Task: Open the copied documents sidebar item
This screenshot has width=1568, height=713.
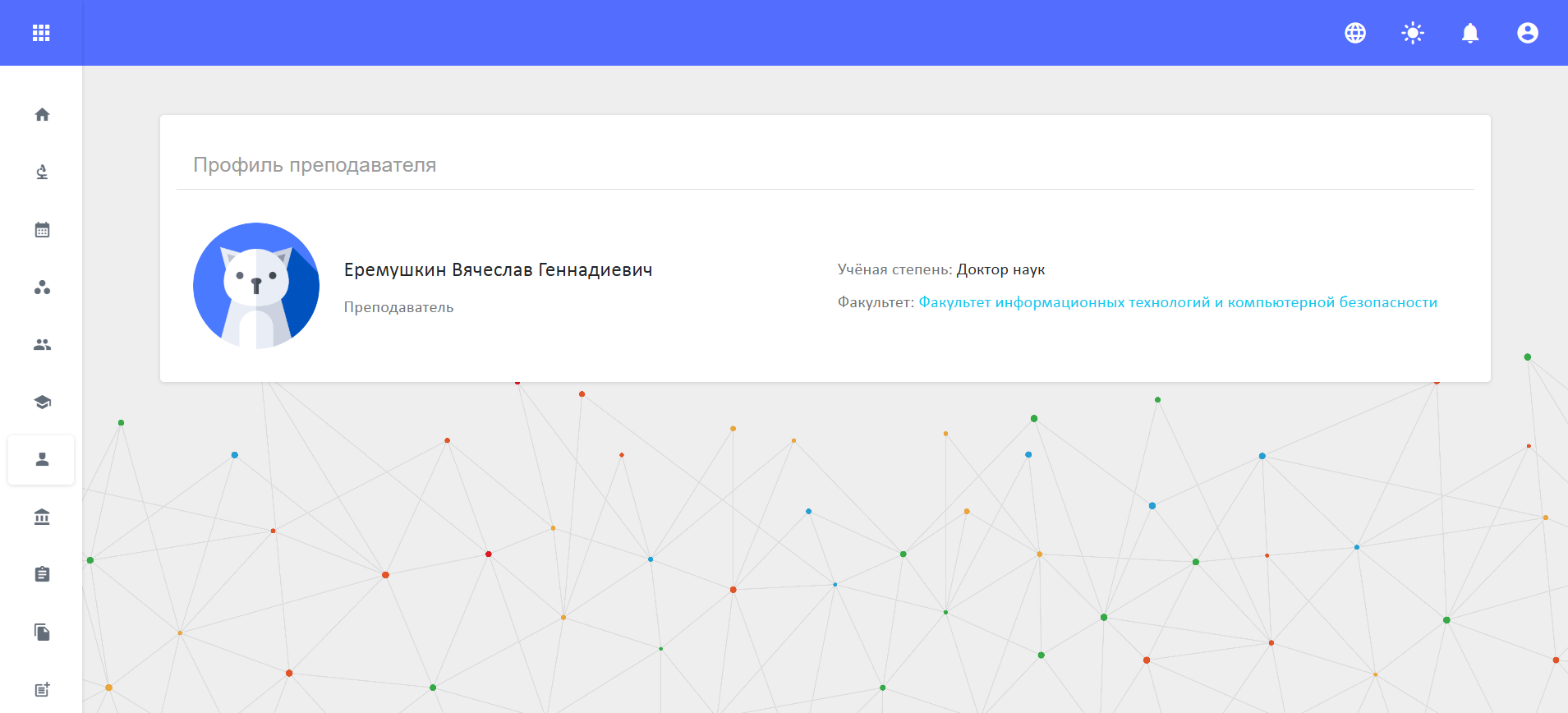Action: point(42,632)
